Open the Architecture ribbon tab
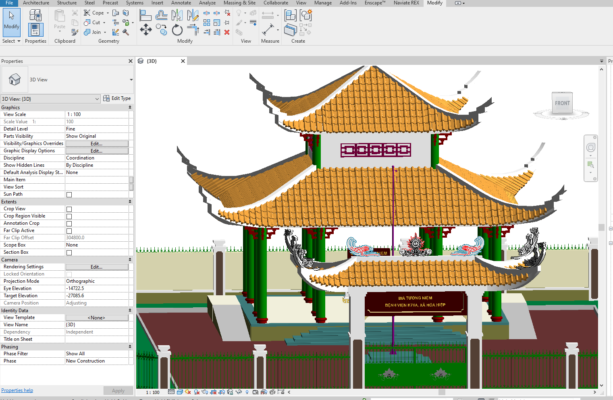613x400 pixels. 35,4
